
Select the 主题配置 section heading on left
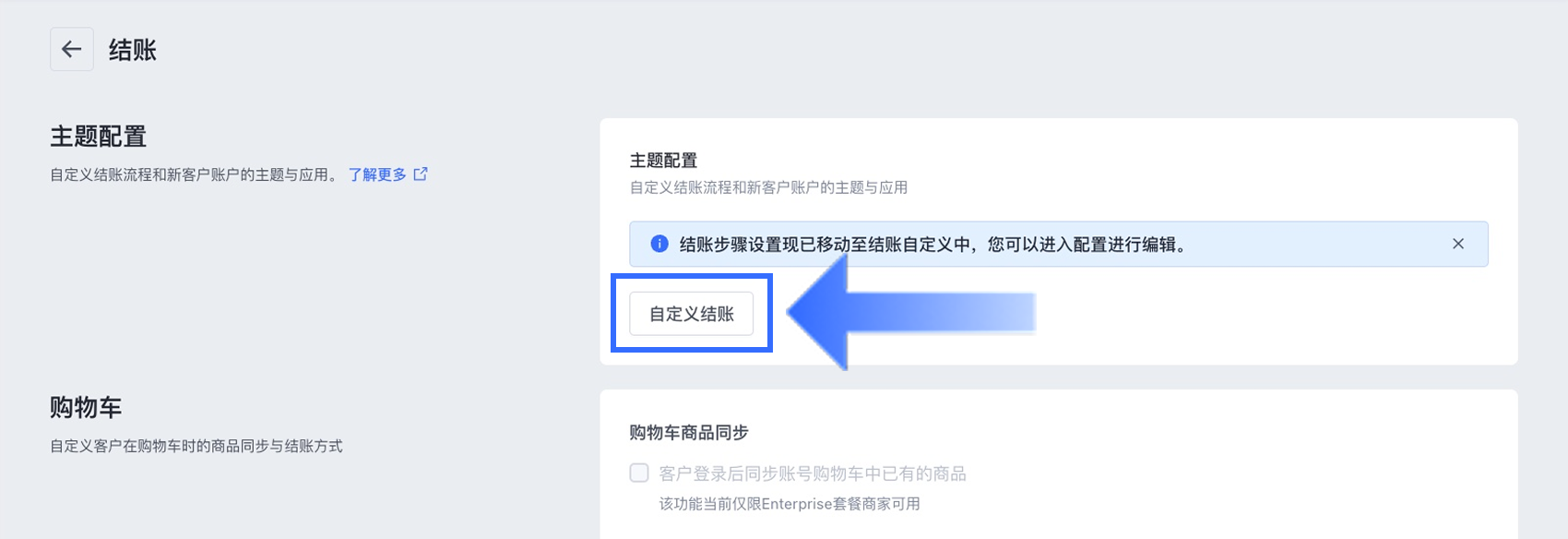pyautogui.click(x=99, y=137)
